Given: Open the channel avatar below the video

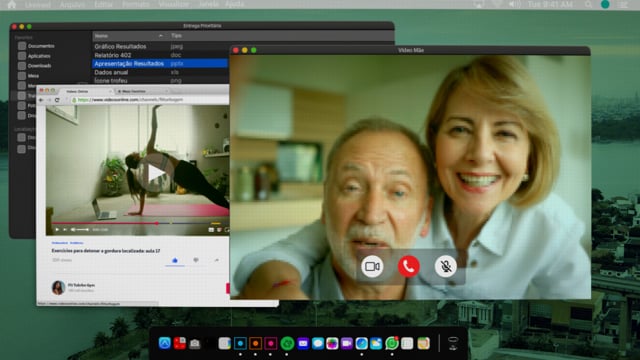Looking at the screenshot, I should click(x=58, y=287).
